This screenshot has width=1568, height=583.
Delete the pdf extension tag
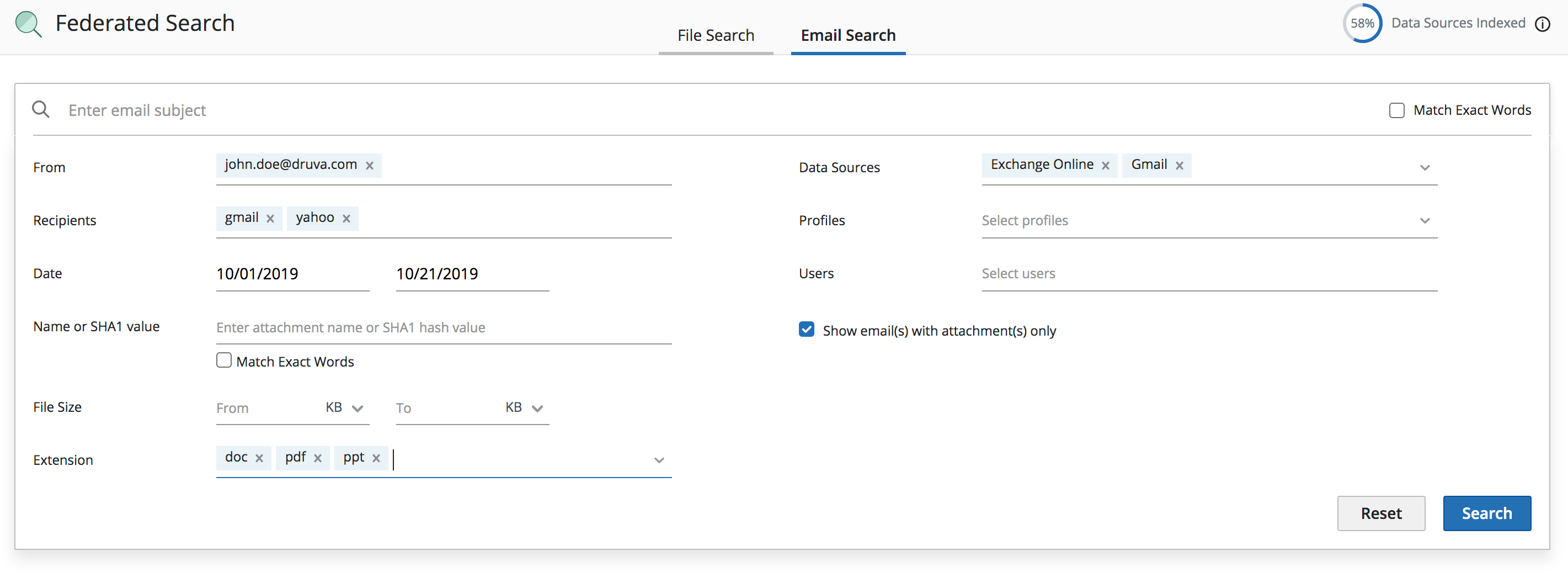coord(318,458)
